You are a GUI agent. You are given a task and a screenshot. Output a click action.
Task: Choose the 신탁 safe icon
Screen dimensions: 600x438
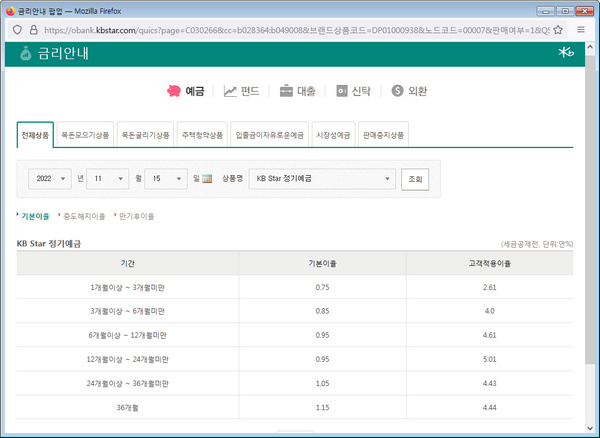coord(342,91)
